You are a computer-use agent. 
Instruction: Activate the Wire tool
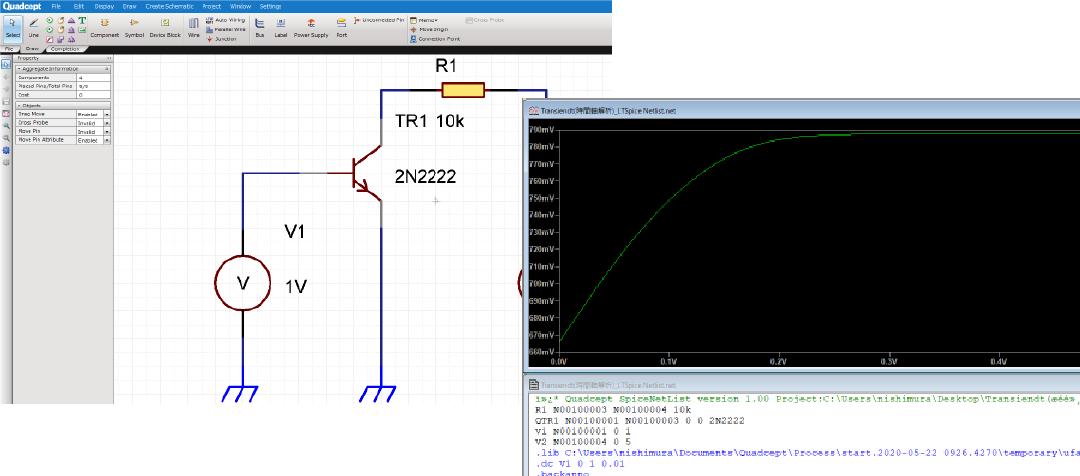(x=194, y=26)
